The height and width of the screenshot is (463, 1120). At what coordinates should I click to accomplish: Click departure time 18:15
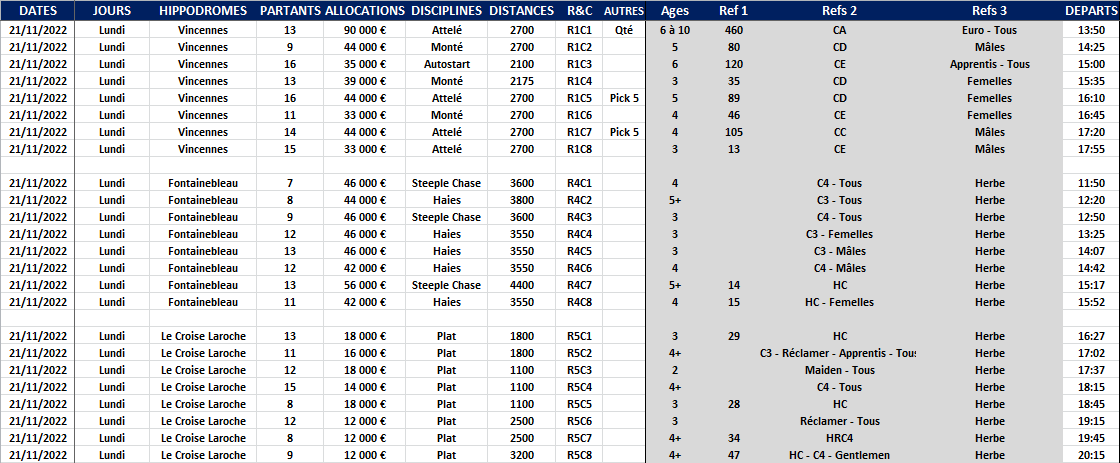point(1091,387)
